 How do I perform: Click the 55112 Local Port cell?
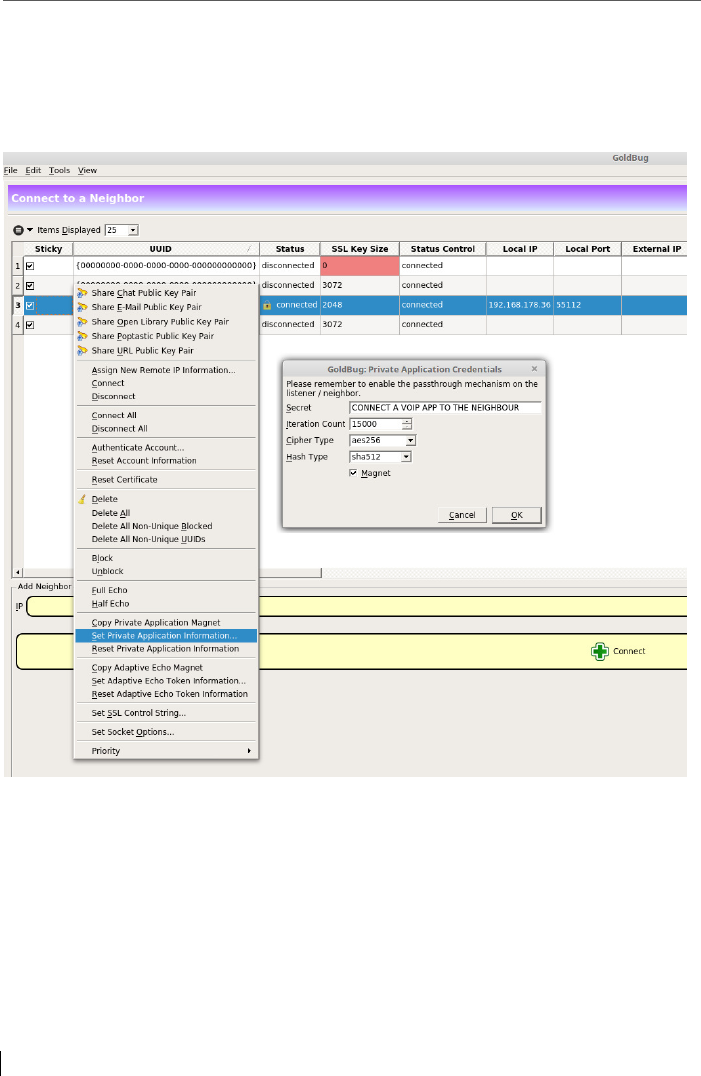click(587, 305)
